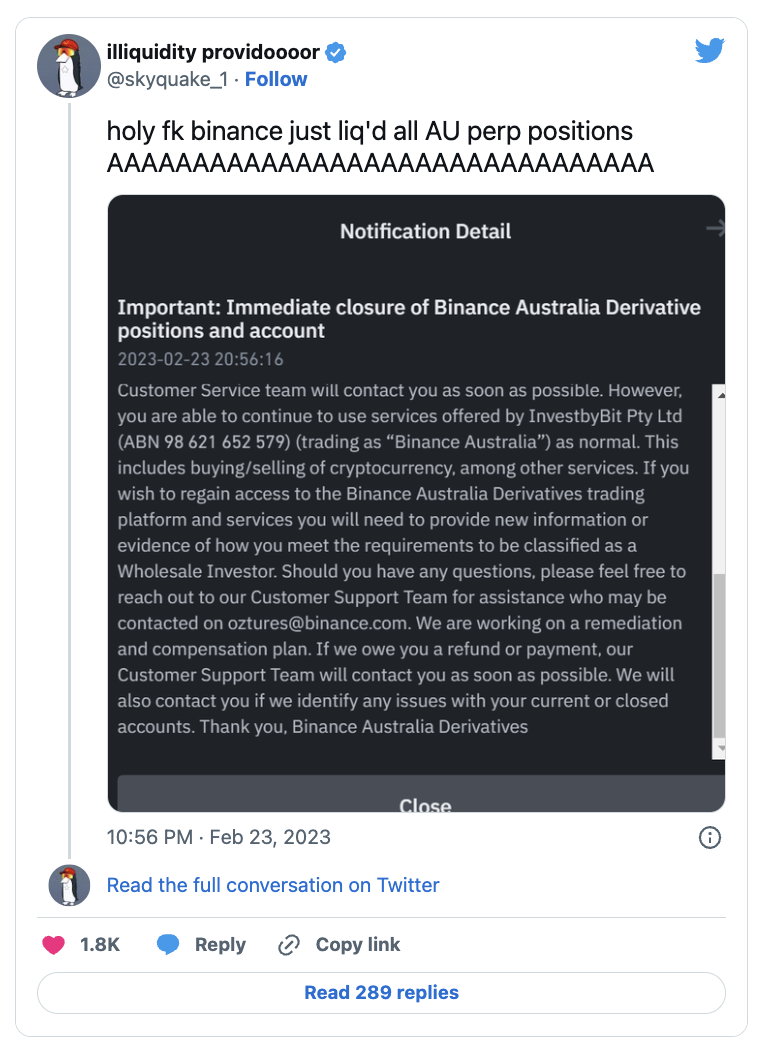Viewport: 762px width, 1052px height.
Task: Open the @skyquake_1 handle link
Action: click(167, 79)
